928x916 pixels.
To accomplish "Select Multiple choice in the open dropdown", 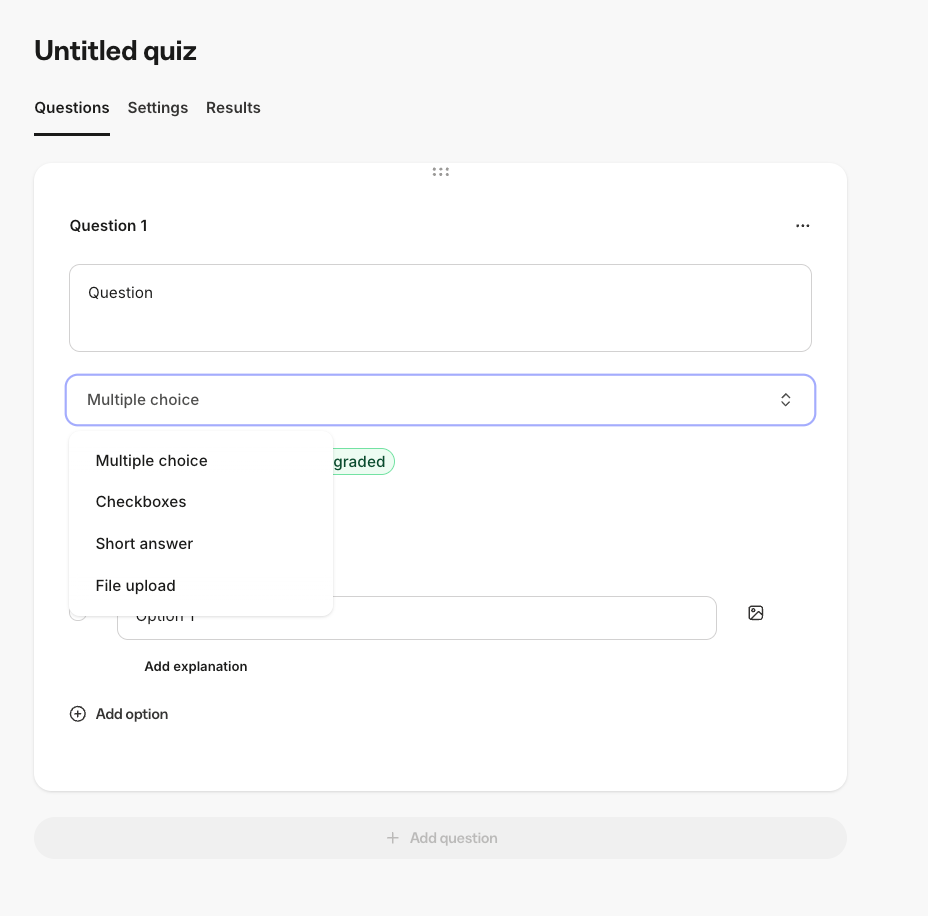I will 151,461.
